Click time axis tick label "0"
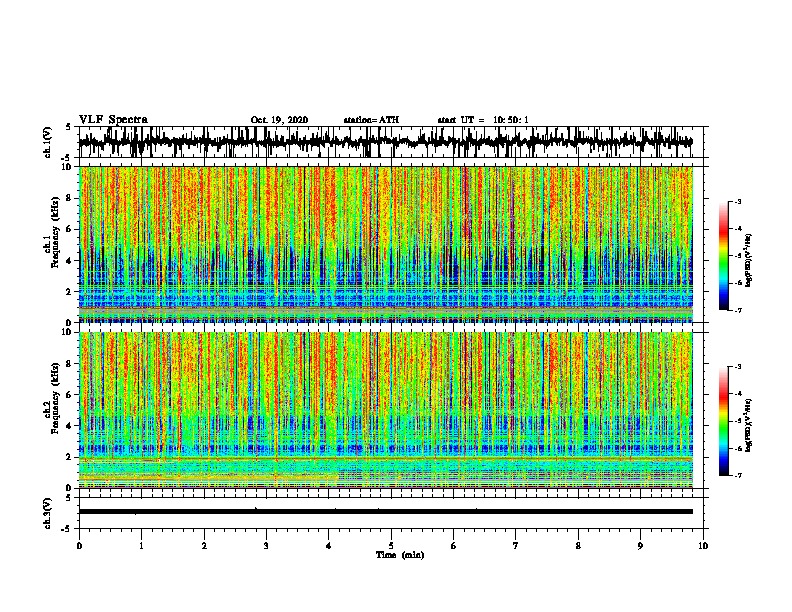Viewport: 792px width, 612px height. (79, 546)
